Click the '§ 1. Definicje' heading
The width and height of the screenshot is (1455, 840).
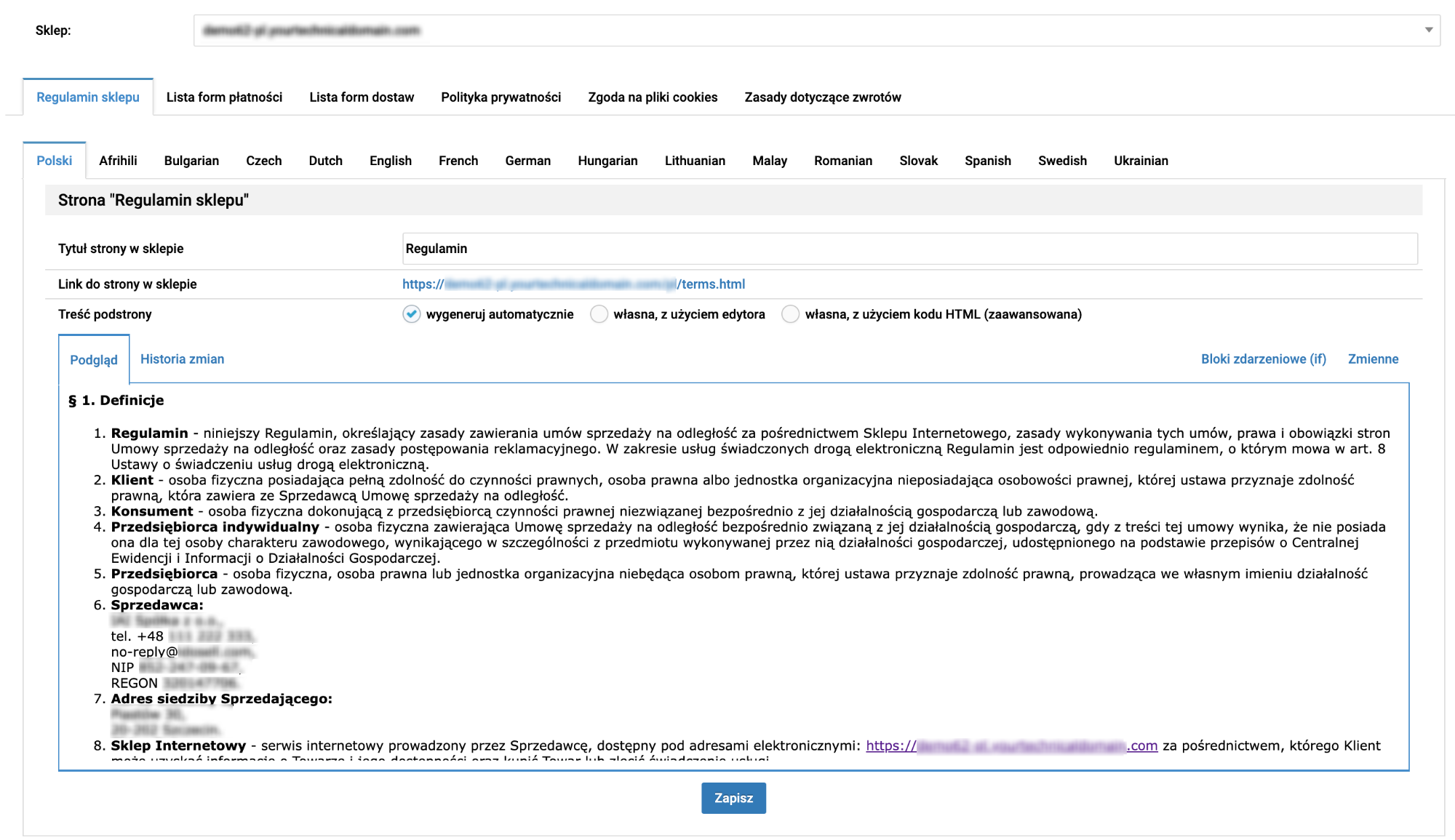click(116, 401)
